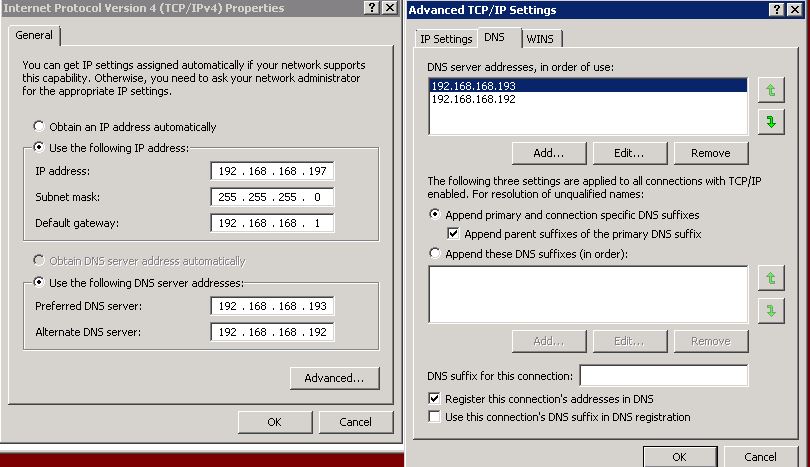Click the Subnet mask field
Image resolution: width=810 pixels, height=467 pixels.
[272, 197]
